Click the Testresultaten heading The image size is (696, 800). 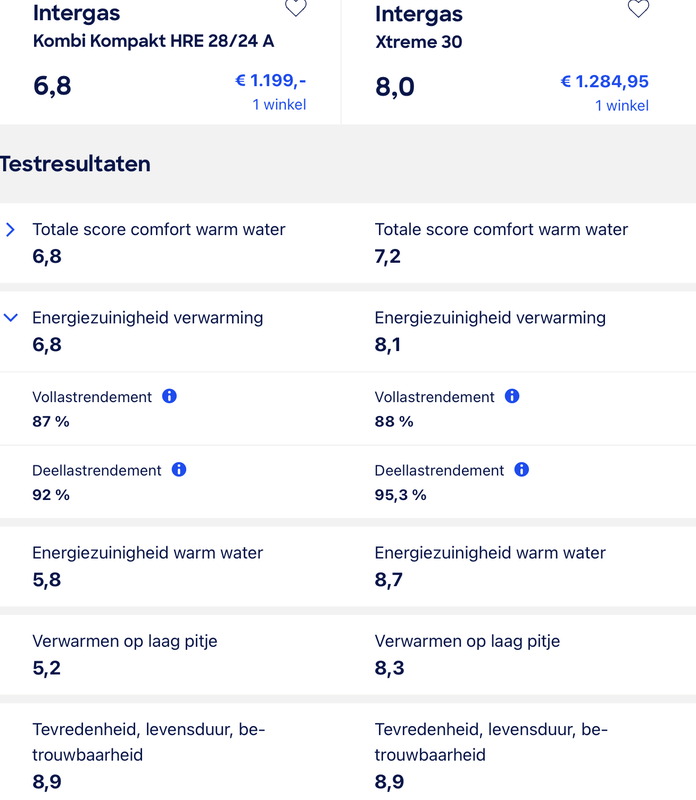click(x=75, y=164)
